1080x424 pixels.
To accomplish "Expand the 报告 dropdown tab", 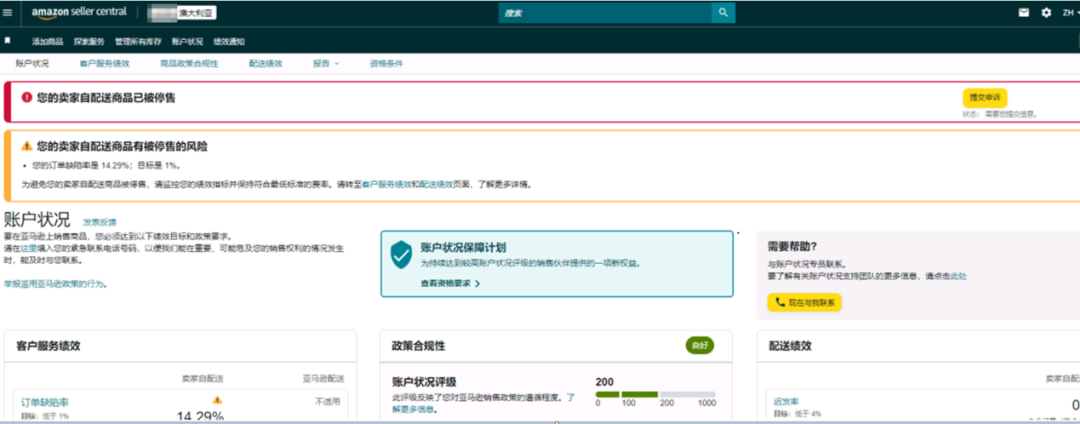I will (326, 63).
